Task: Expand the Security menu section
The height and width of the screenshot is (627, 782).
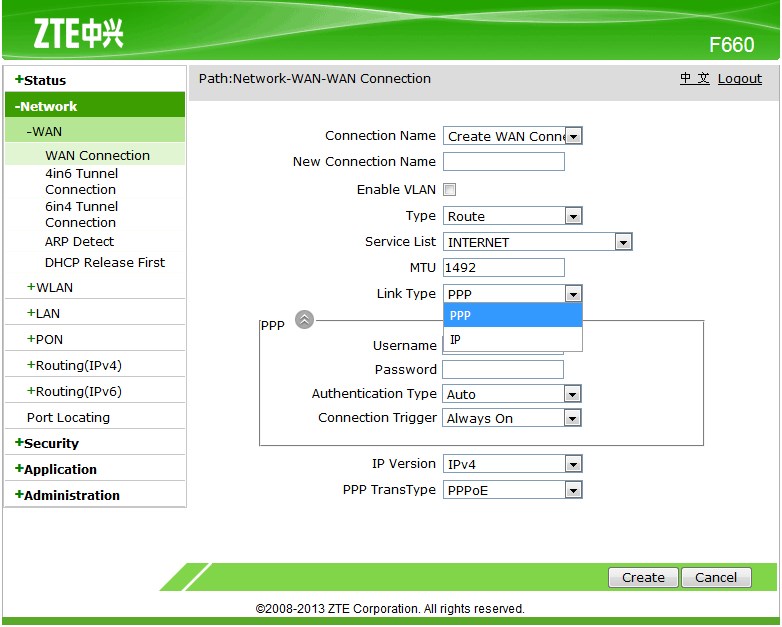Action: click(47, 443)
